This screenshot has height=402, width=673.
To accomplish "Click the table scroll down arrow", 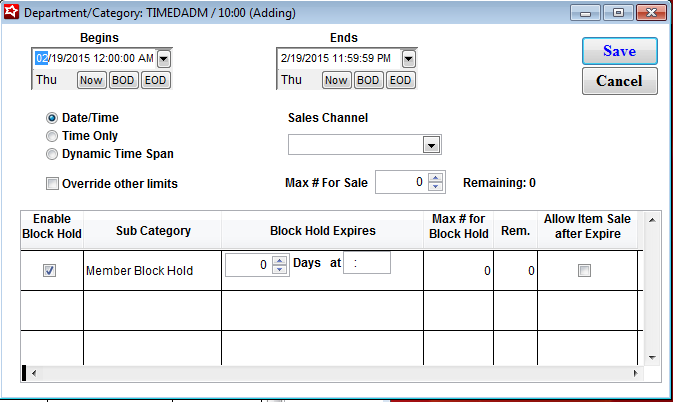I will [652, 357].
